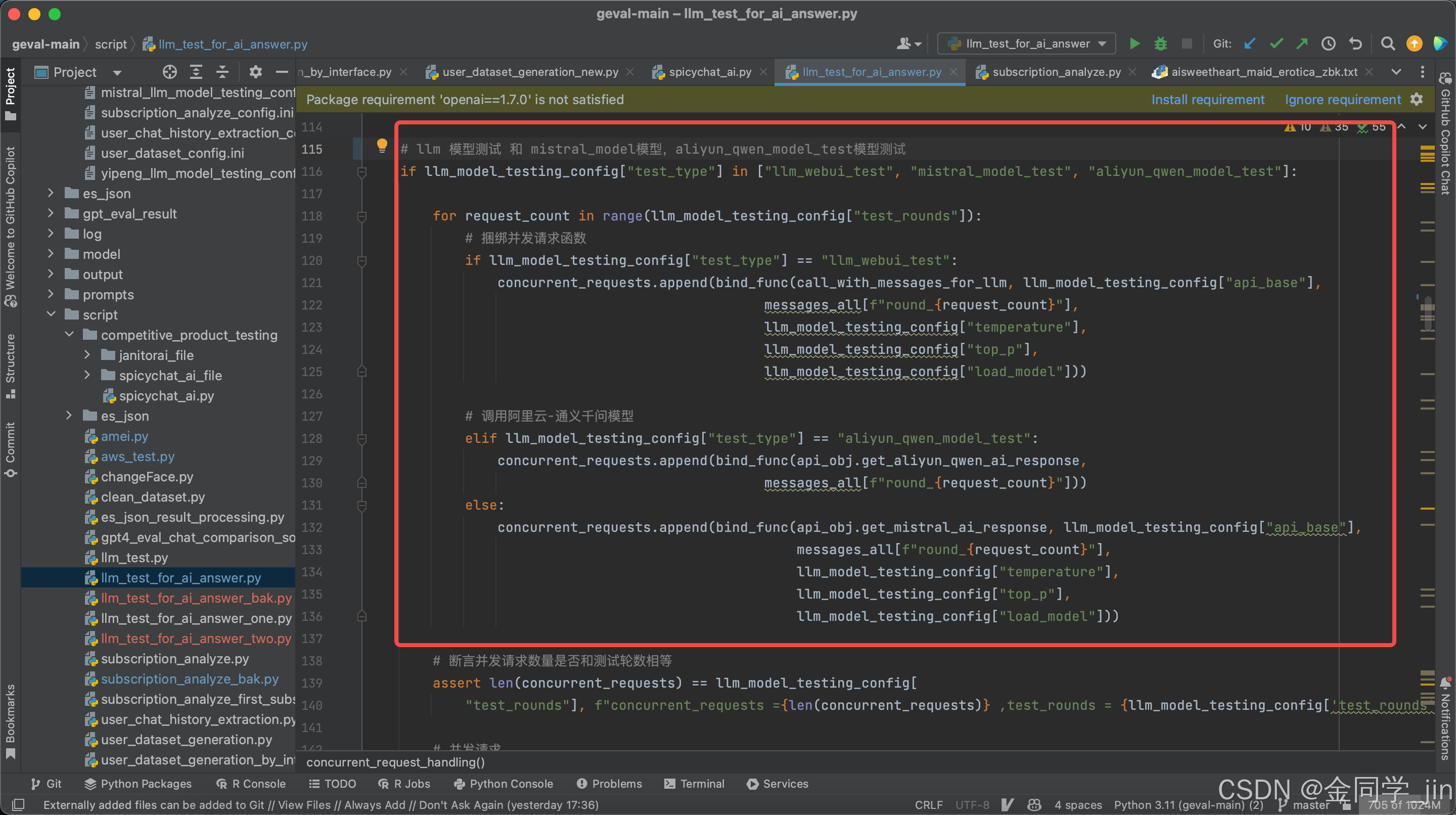Click the editor vertical scrollbar thumb
The image size is (1456, 815).
tap(1427, 314)
